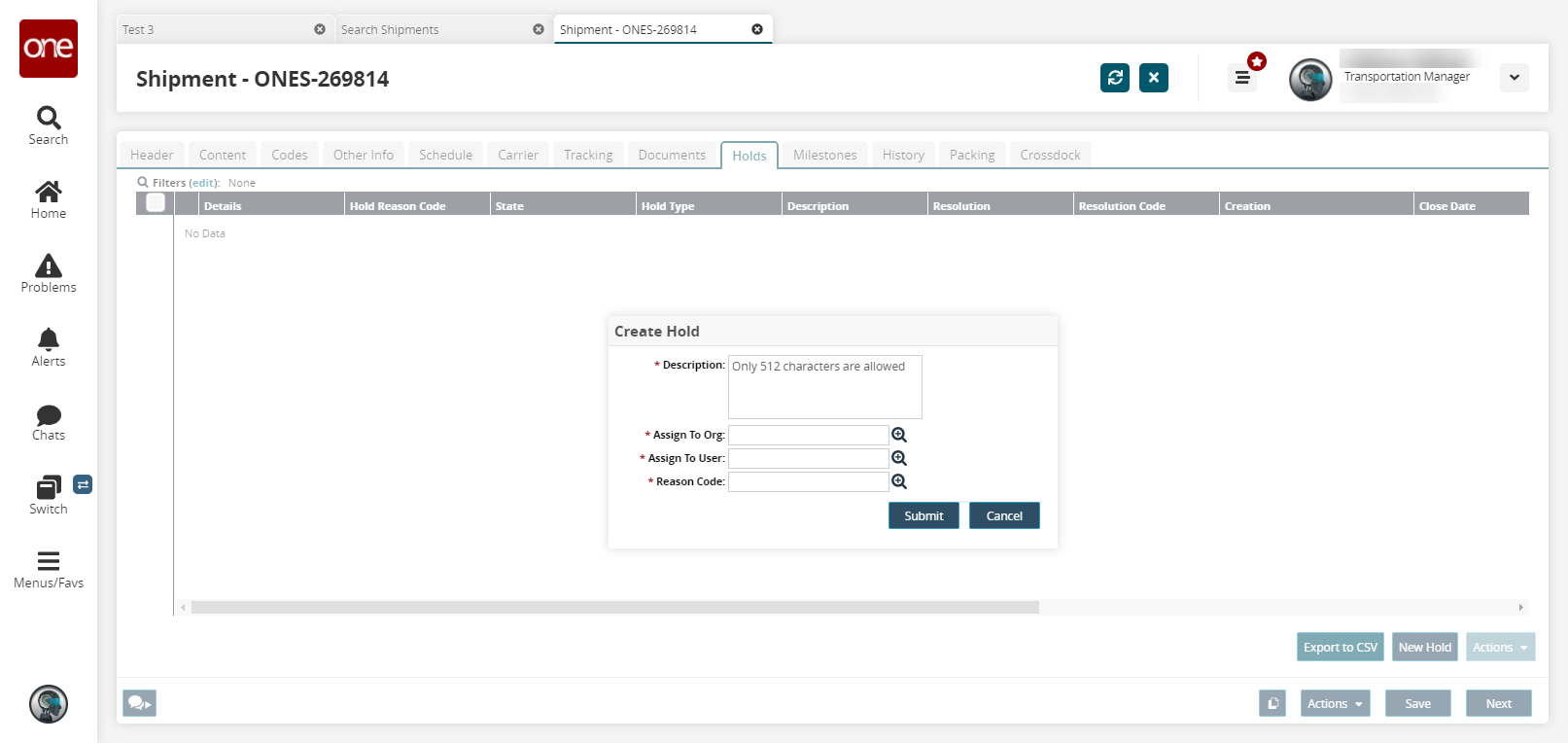Open the Holds grid Actions dropdown
This screenshot has width=1568, height=743.
1501,648
